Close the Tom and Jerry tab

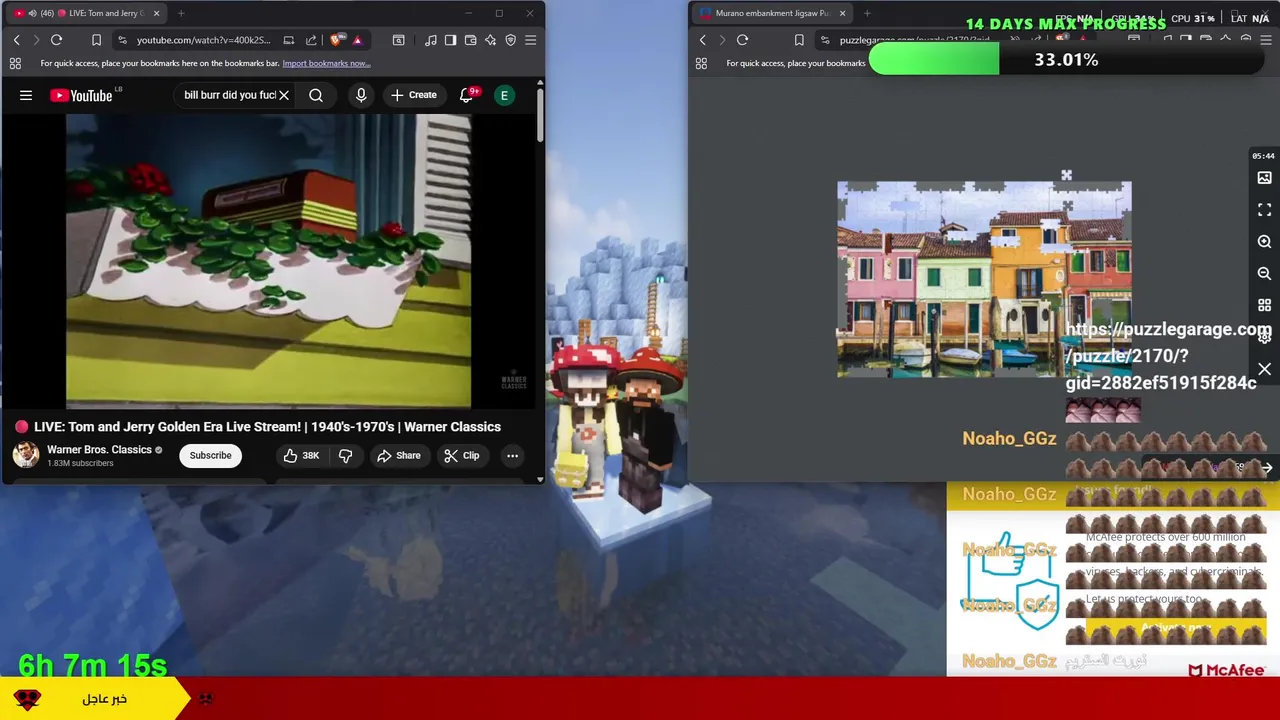click(156, 13)
